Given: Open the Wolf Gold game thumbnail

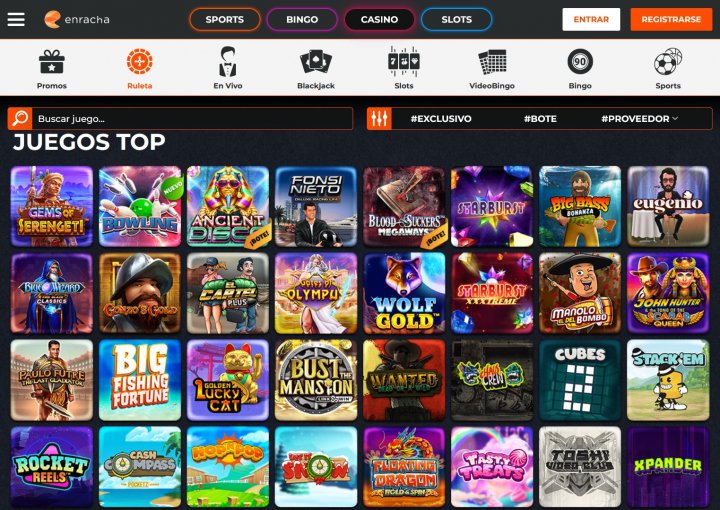Looking at the screenshot, I should point(404,293).
